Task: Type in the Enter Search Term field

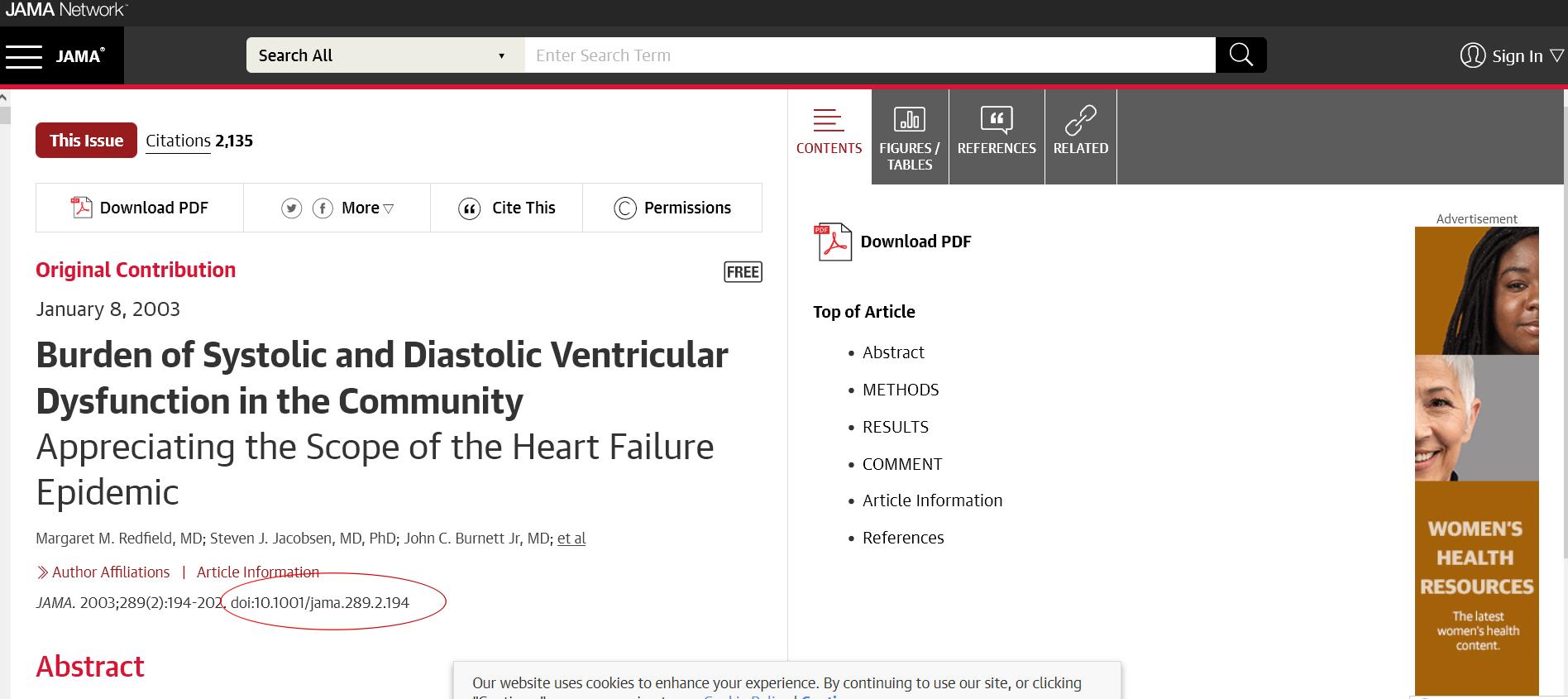Action: (868, 55)
